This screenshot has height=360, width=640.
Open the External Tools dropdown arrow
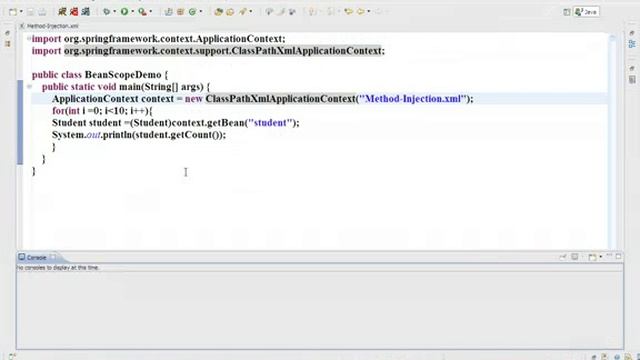(151, 12)
